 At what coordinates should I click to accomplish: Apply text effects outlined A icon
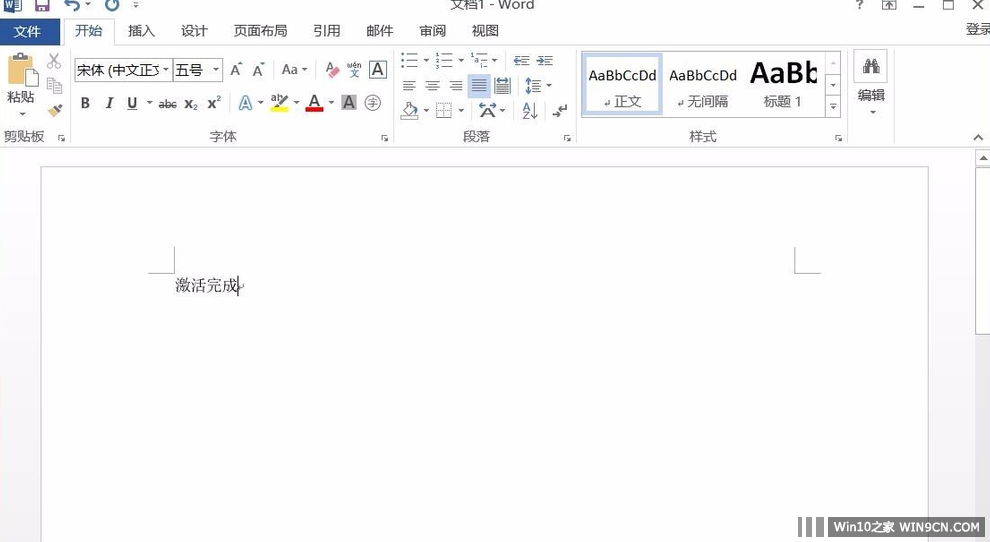click(x=245, y=102)
